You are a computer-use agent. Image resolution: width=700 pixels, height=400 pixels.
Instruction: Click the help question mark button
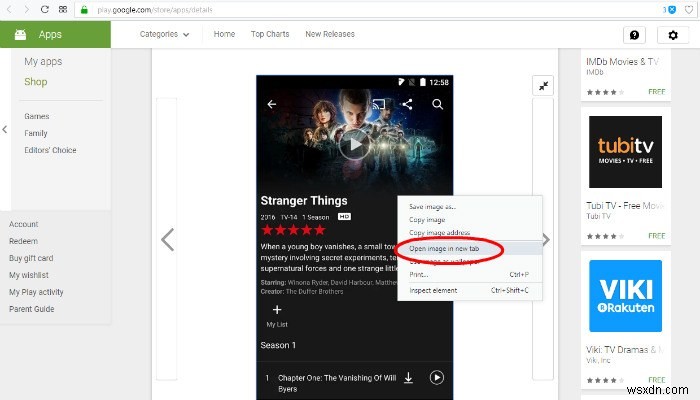[634, 35]
